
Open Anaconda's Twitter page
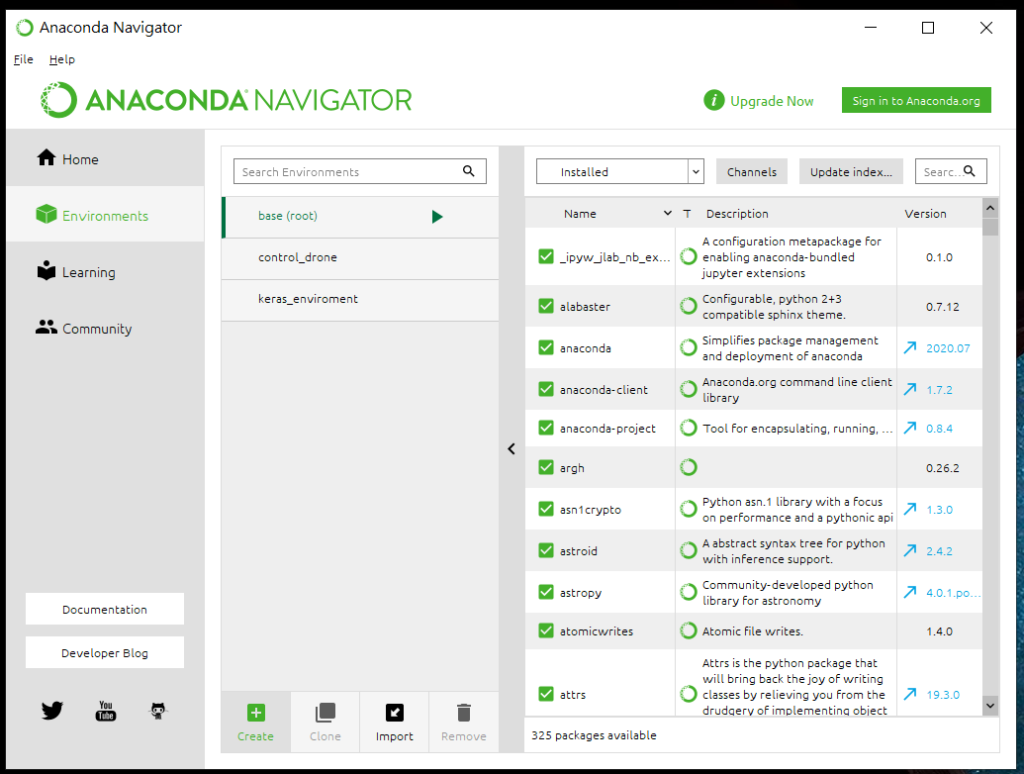tap(51, 711)
